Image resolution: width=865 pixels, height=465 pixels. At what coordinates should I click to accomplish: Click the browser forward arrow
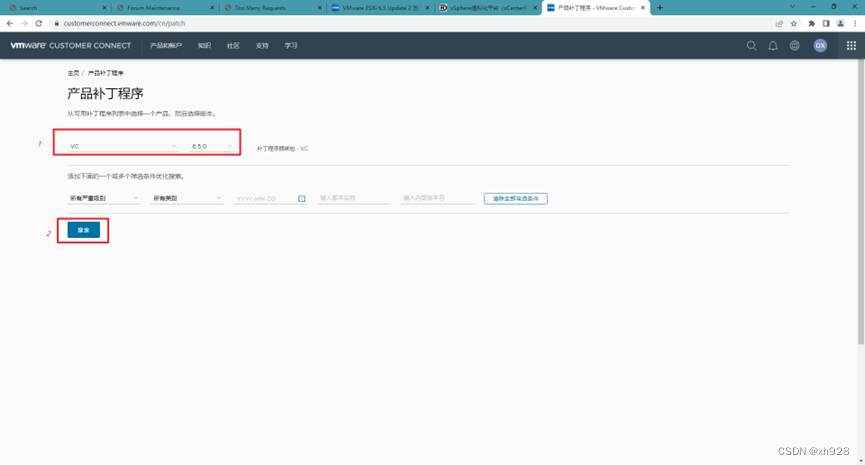tap(24, 23)
